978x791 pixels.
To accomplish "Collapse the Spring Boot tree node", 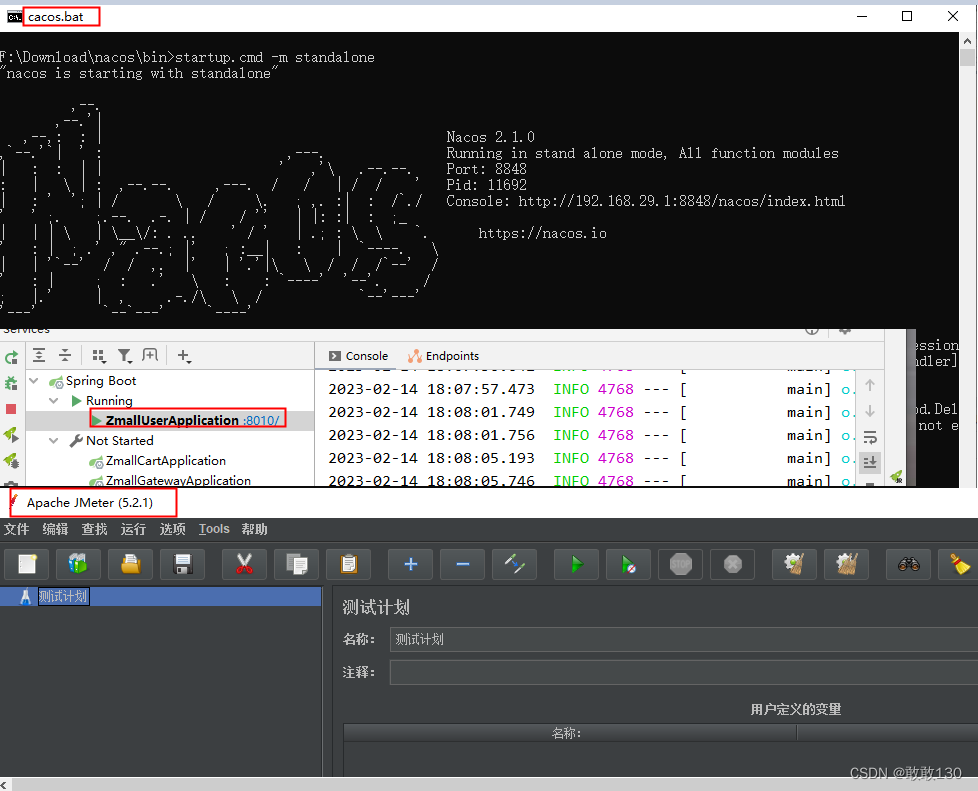I will [x=34, y=381].
